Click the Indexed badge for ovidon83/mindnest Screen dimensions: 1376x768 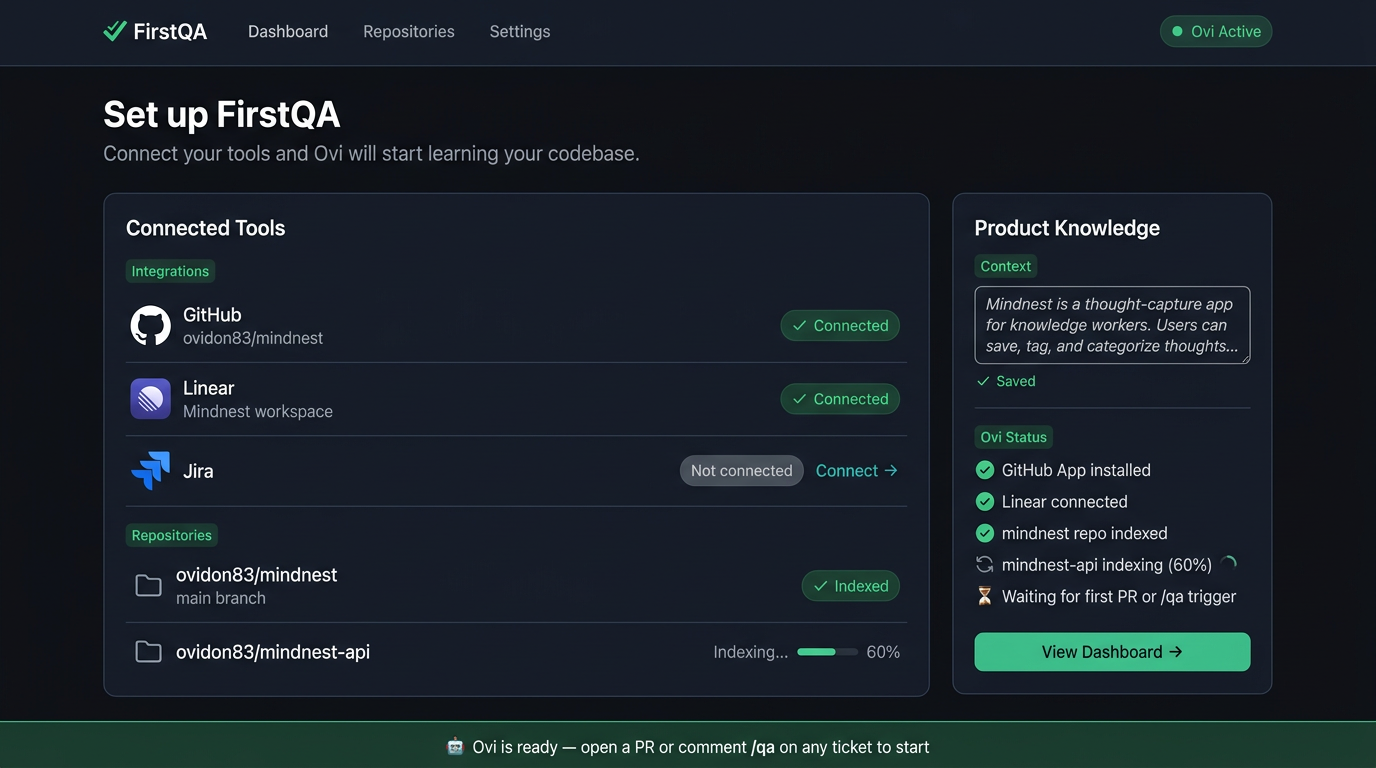[x=851, y=586]
